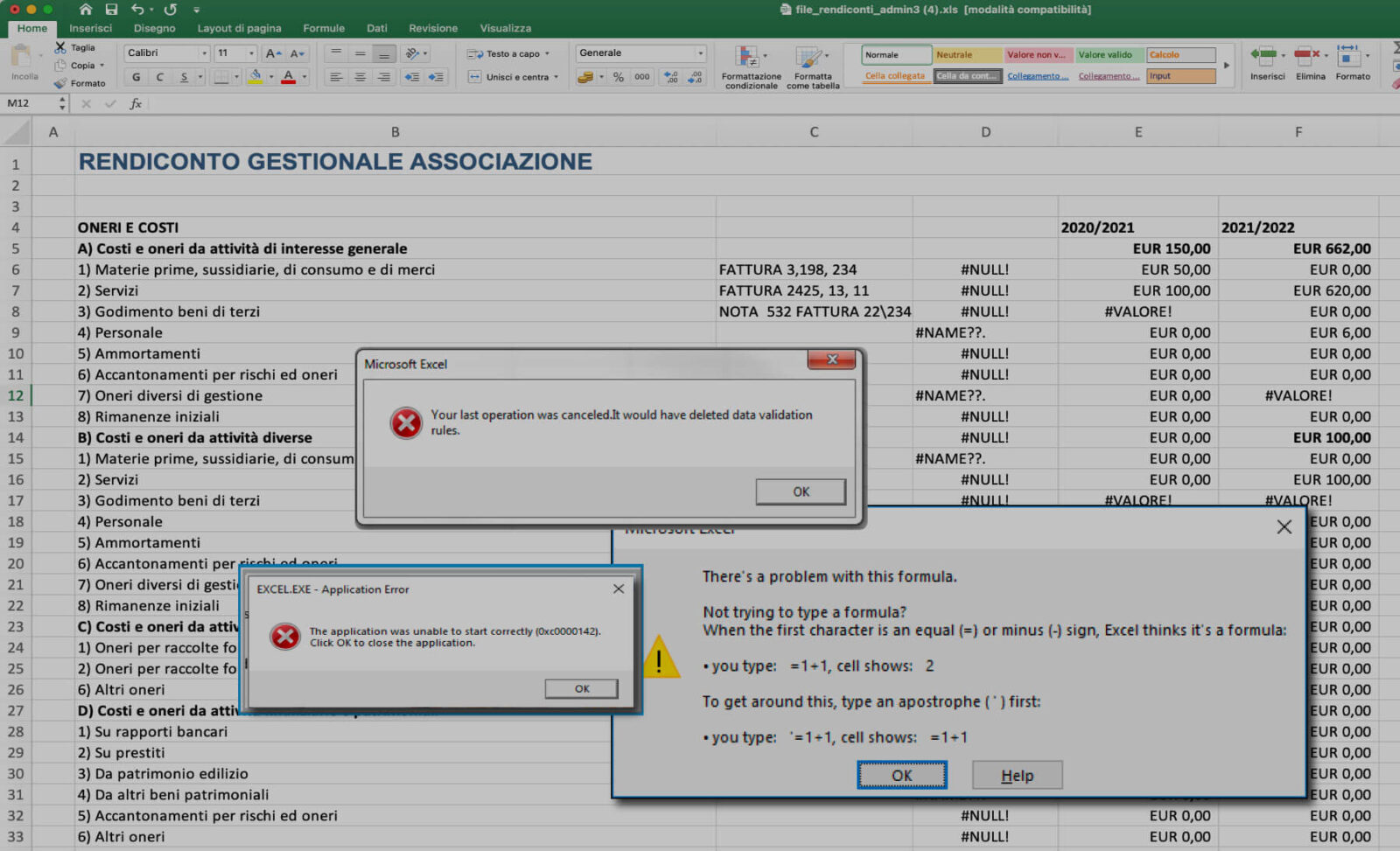Apply thousands separator 000 format
This screenshot has width=1400, height=851.
[642, 77]
